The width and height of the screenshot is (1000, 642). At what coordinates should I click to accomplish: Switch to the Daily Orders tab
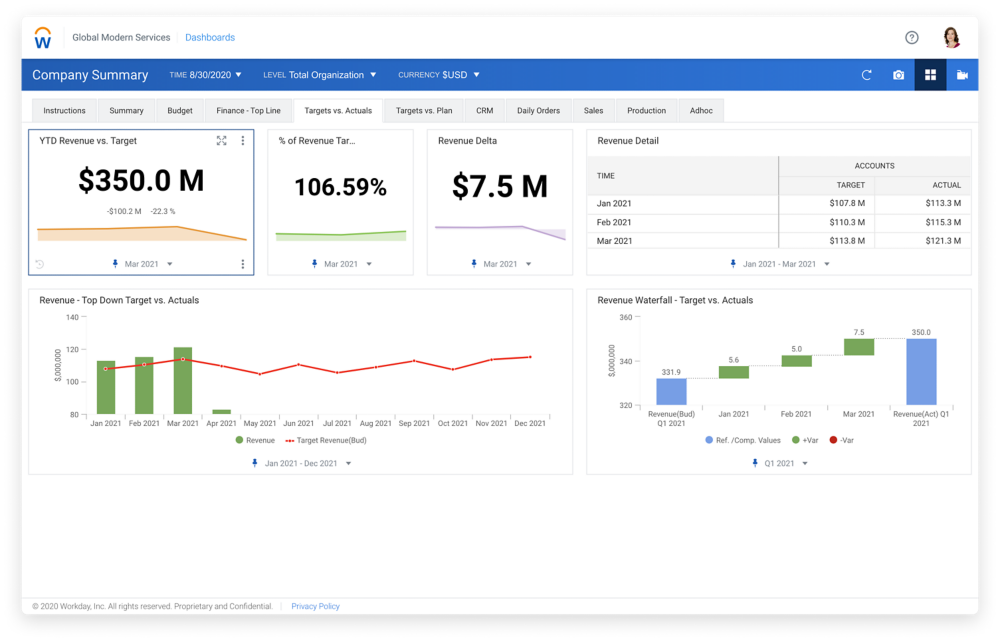[x=539, y=110]
